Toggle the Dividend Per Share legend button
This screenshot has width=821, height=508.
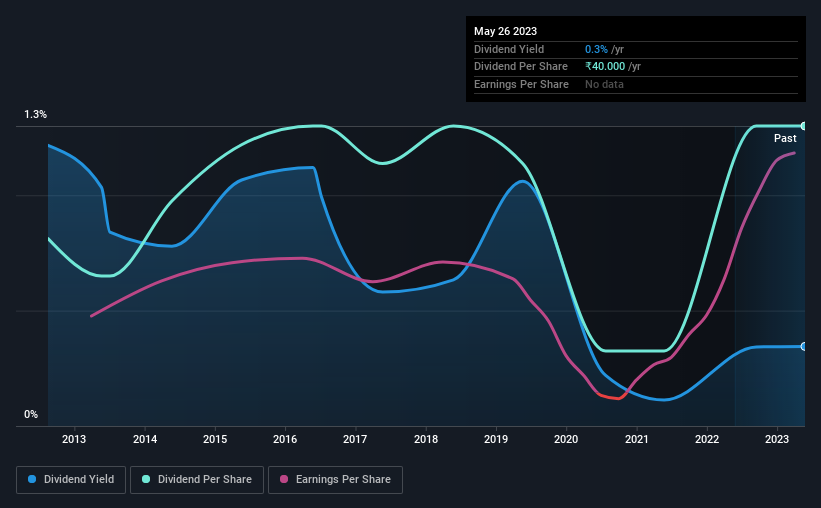[197, 480]
